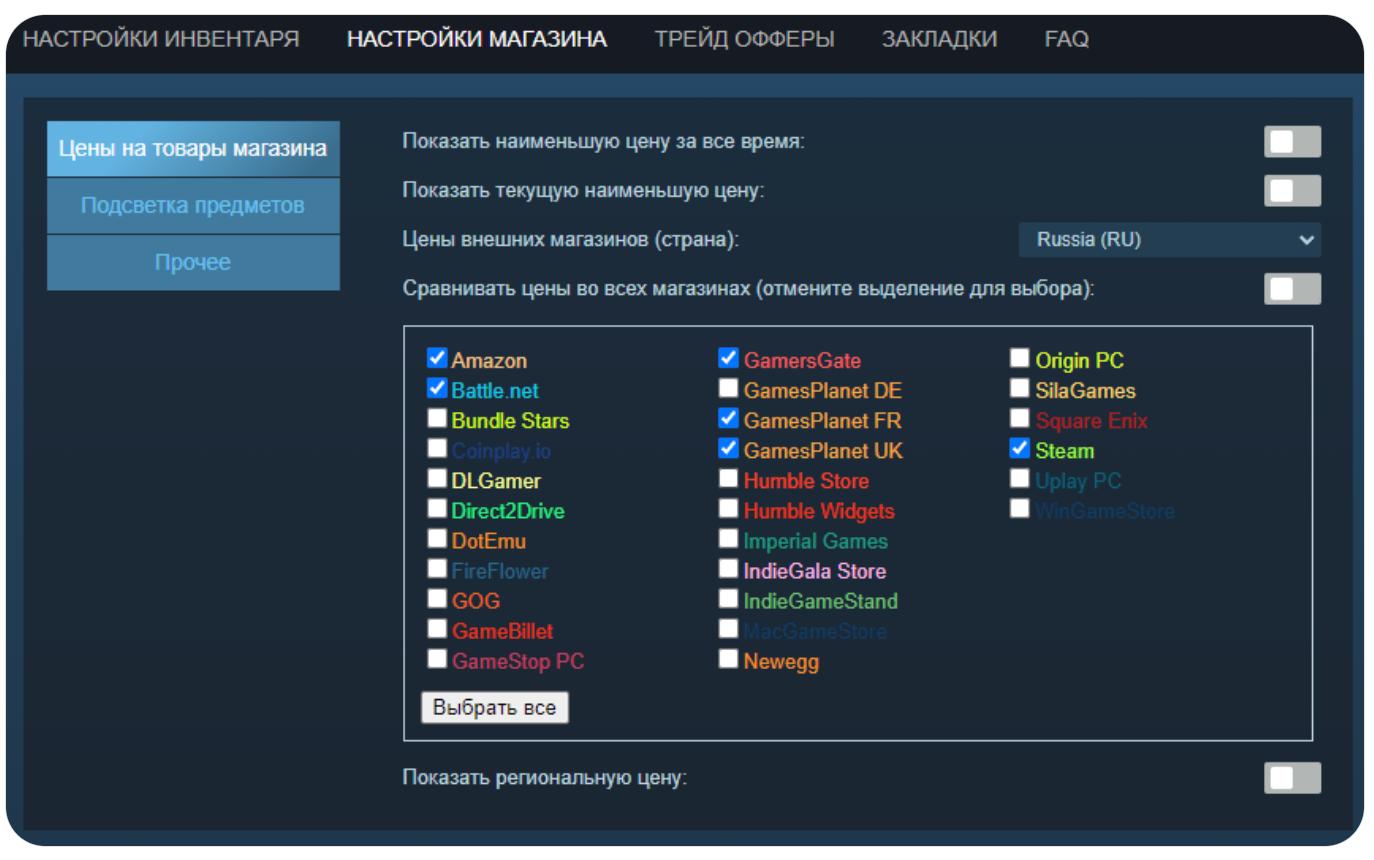Enable the IndieGala Store checkbox
The height and width of the screenshot is (860, 1374).
[x=729, y=568]
